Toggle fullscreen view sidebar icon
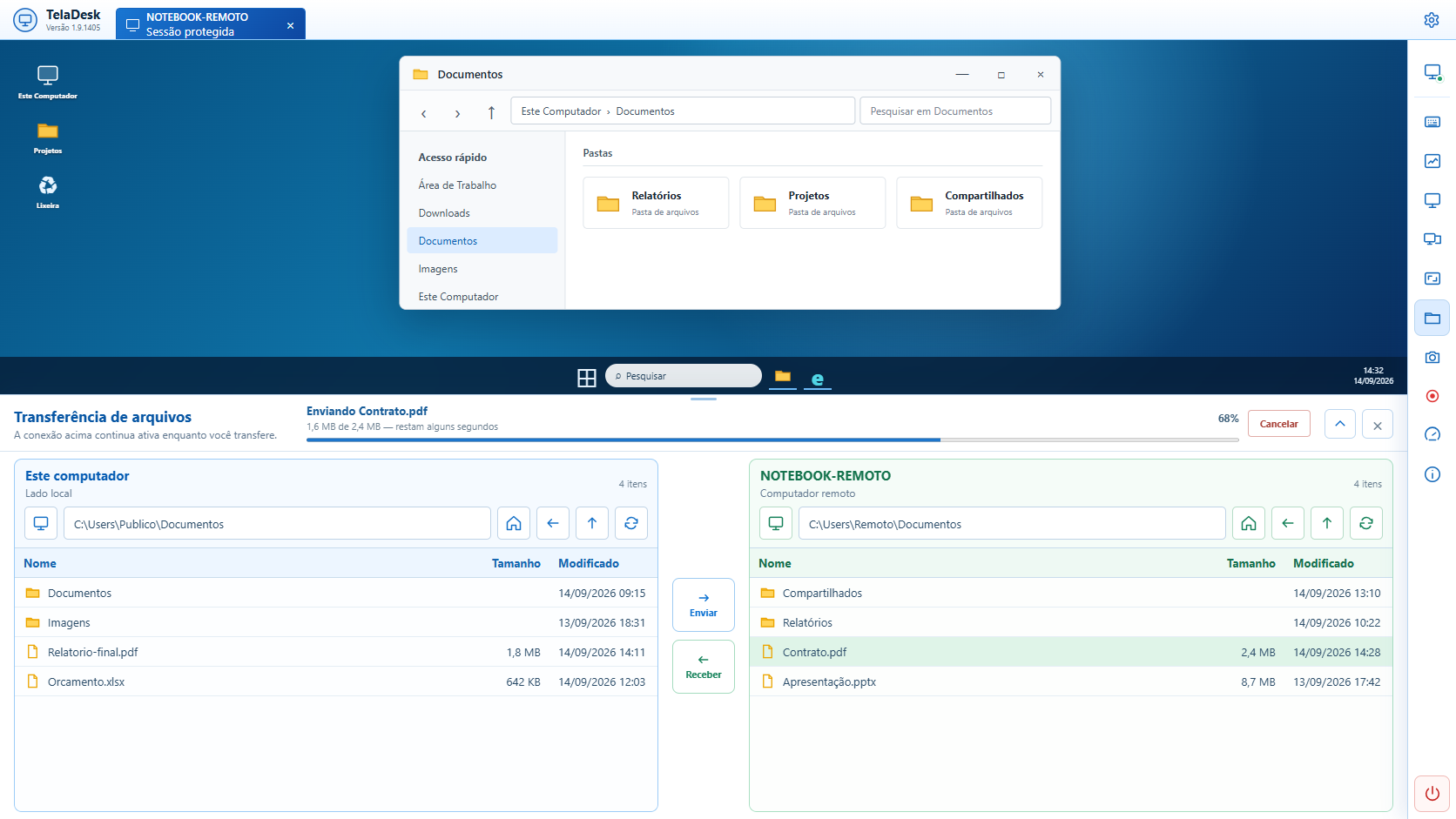Viewport: 1456px width, 819px height. (1432, 279)
